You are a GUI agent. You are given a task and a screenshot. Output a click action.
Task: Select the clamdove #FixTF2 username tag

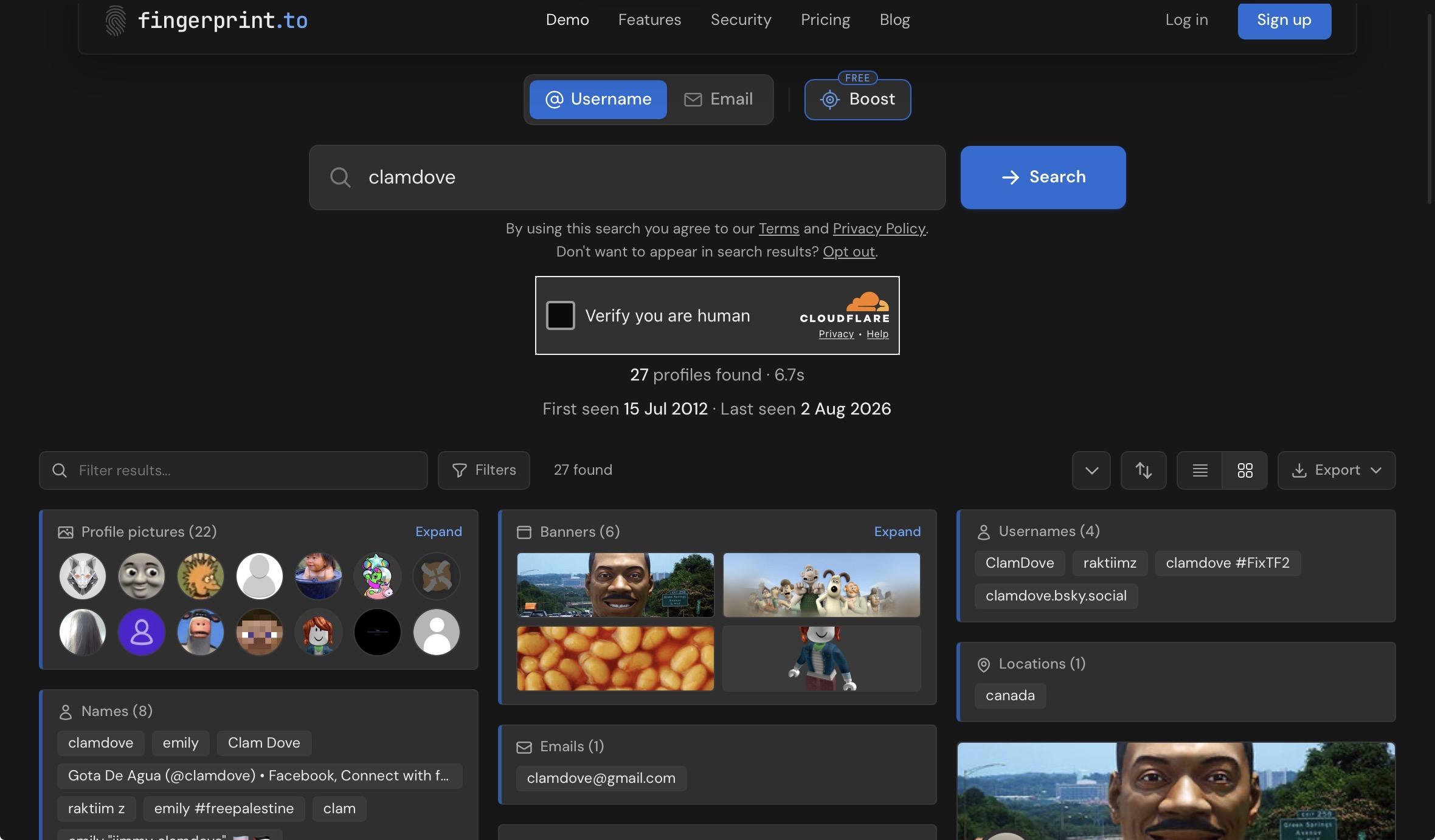1228,563
